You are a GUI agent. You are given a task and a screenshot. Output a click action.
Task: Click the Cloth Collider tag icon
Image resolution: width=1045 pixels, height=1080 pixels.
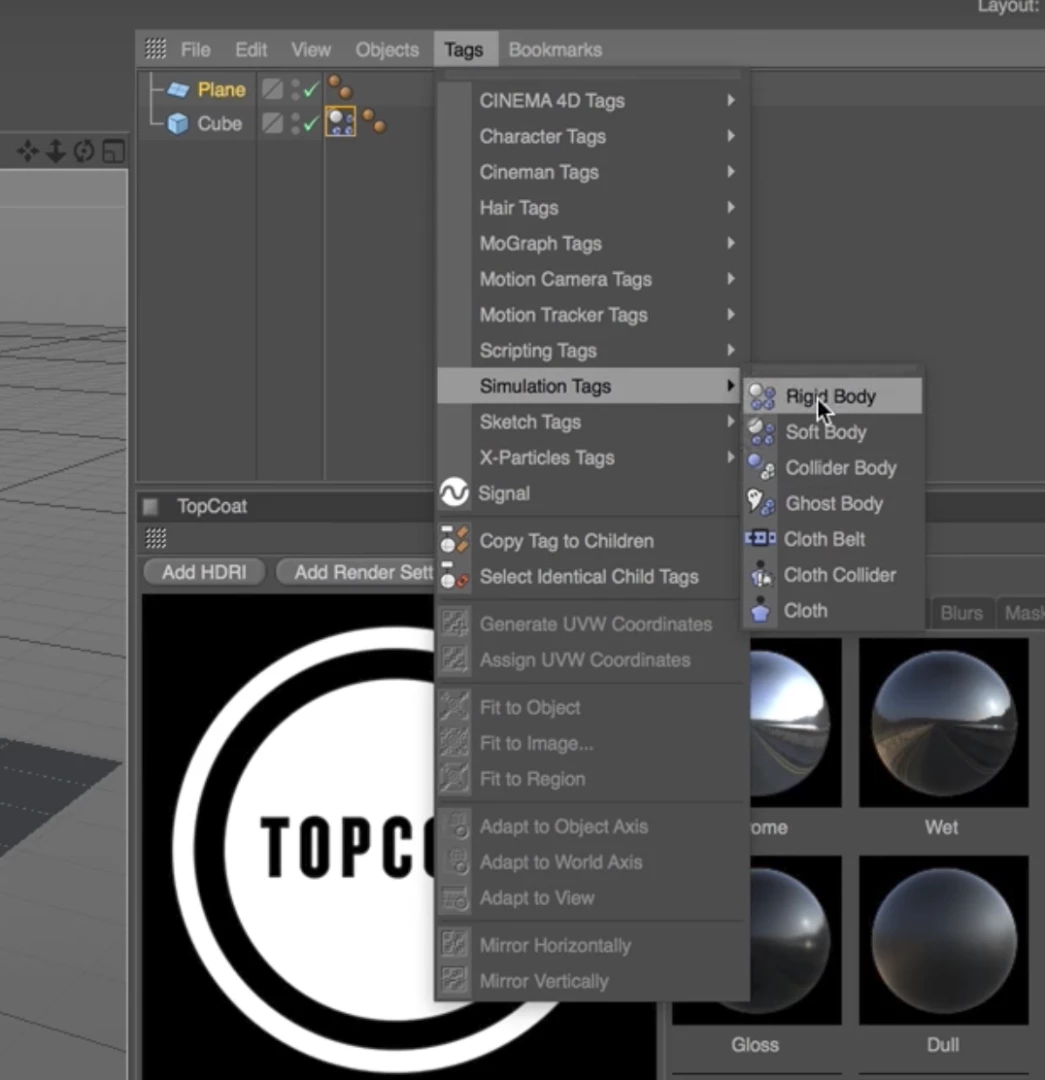click(761, 574)
